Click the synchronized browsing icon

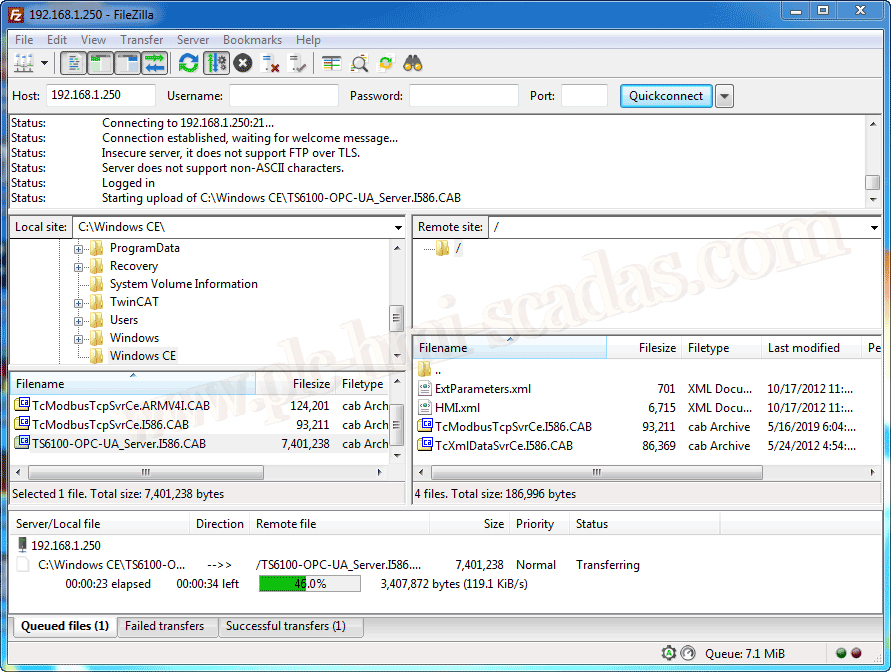(386, 64)
